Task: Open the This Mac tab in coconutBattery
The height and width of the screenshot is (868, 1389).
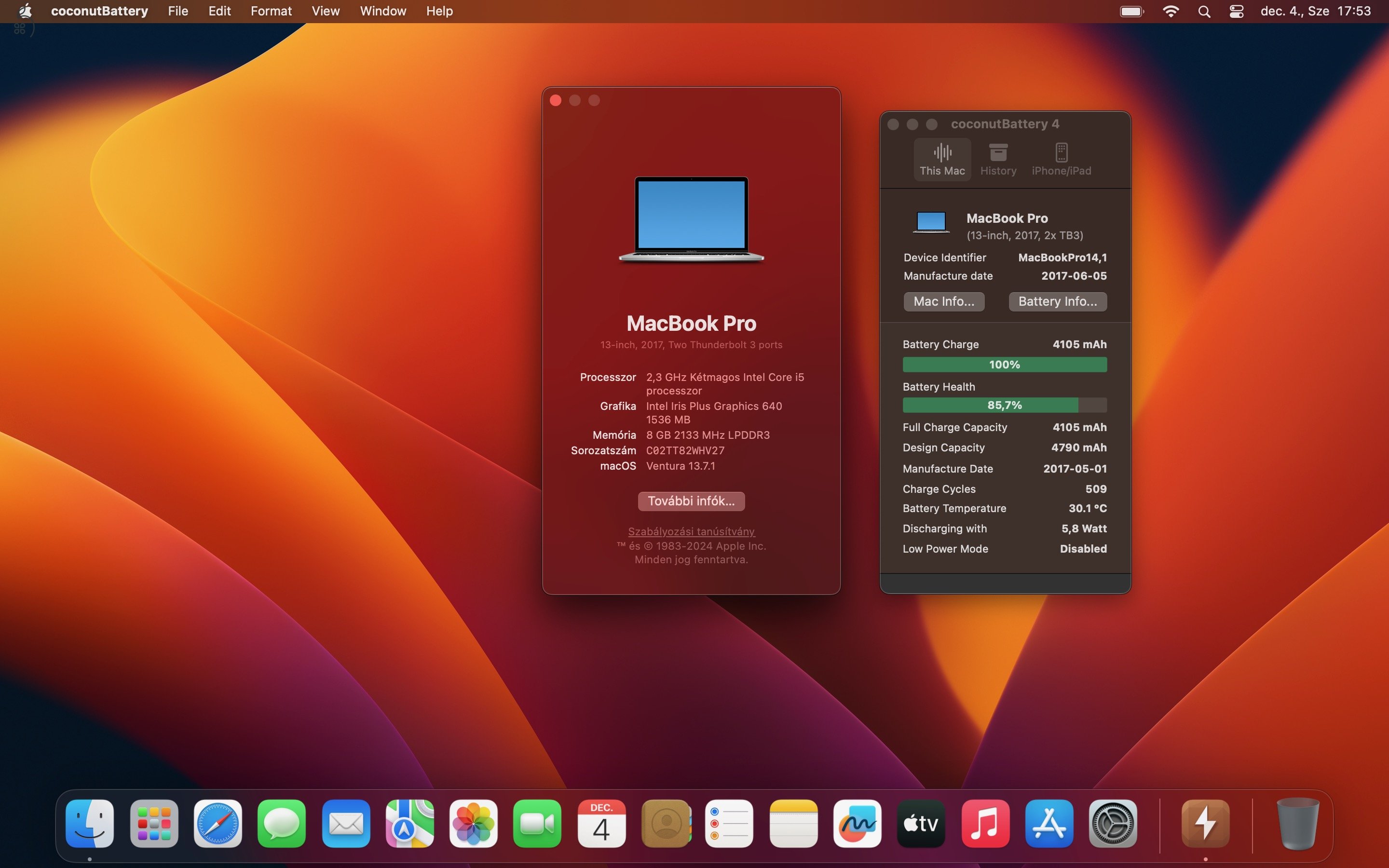Action: tap(942, 159)
